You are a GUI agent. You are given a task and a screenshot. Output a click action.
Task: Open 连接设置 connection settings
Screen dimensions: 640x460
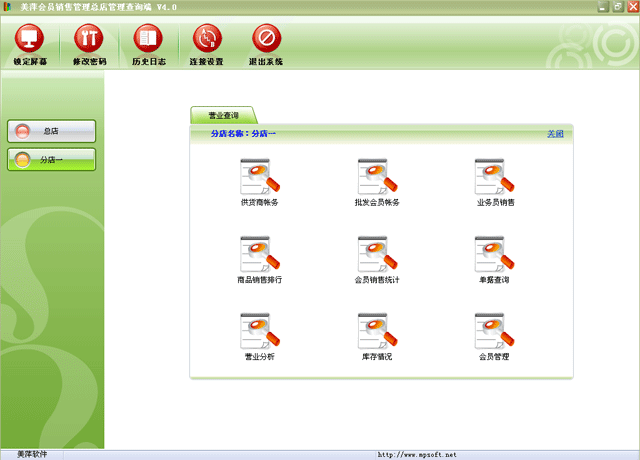pos(207,42)
